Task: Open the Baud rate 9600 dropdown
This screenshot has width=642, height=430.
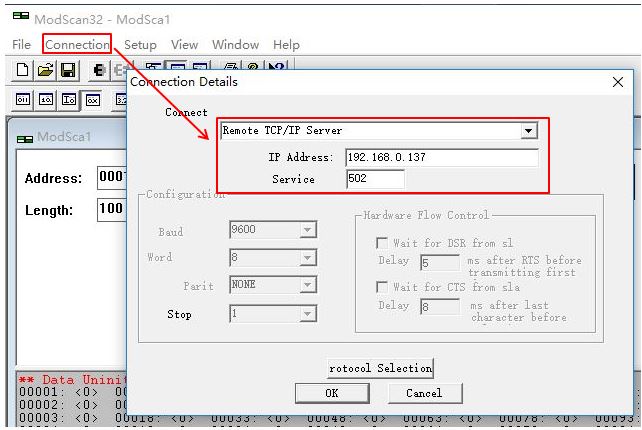Action: click(x=308, y=229)
